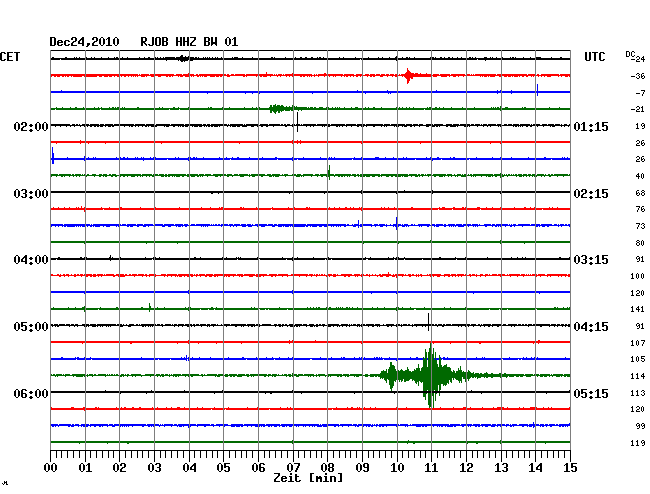Click the small black burst near minute 04 on top trace
Screen dimensions: 650x494
(181, 58)
